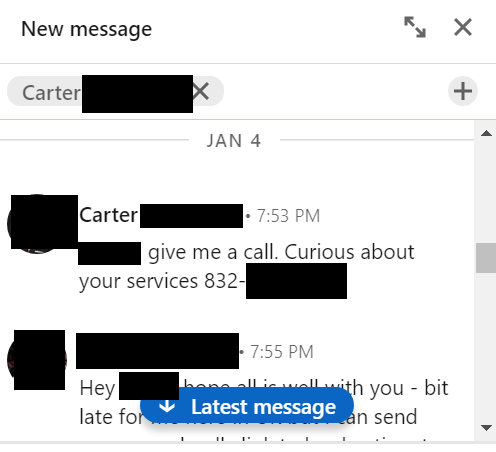496x452 pixels.
Task: Close the New message window
Action: pyautogui.click(x=463, y=27)
